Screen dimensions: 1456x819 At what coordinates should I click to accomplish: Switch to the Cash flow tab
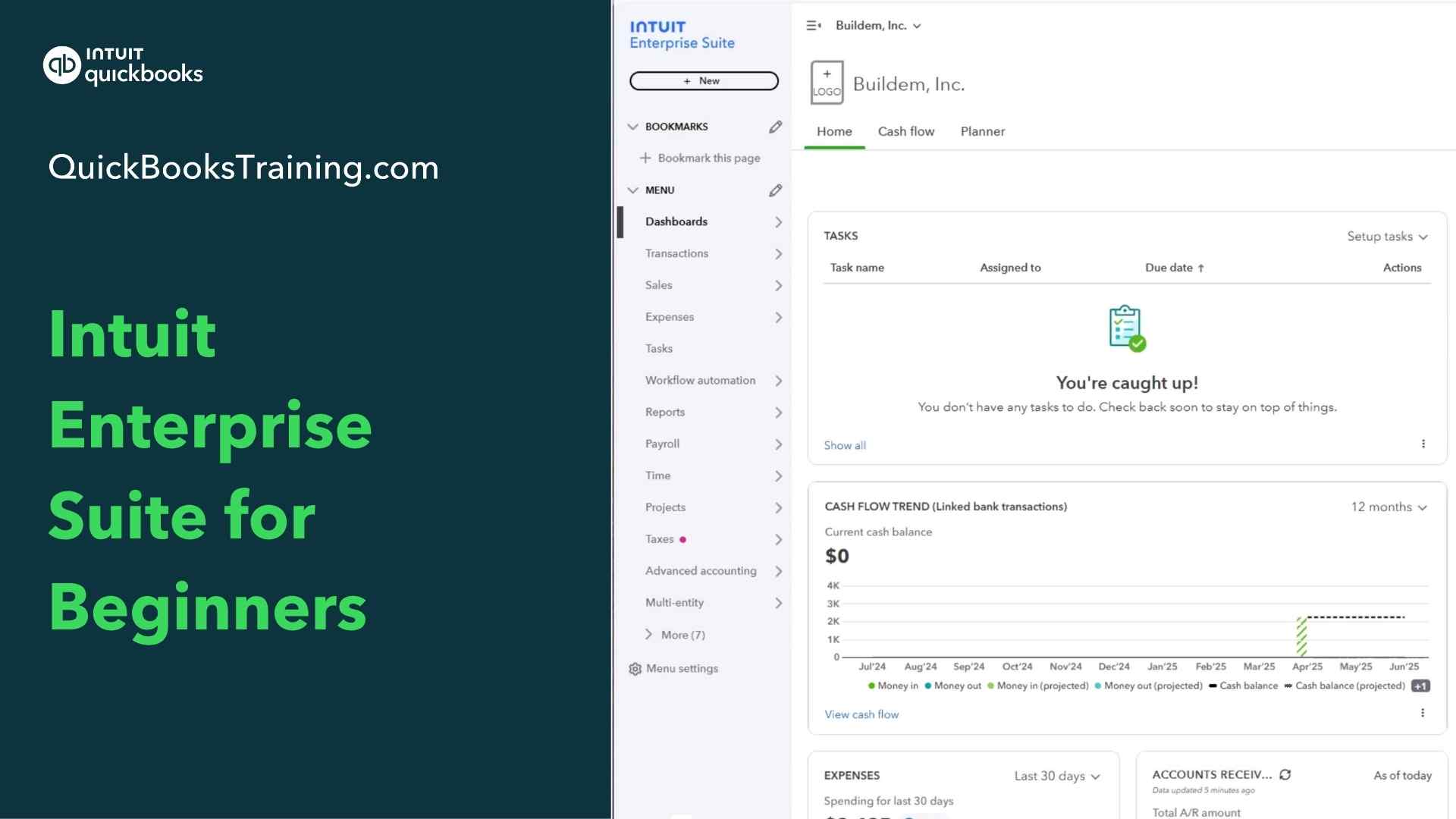[x=906, y=131]
